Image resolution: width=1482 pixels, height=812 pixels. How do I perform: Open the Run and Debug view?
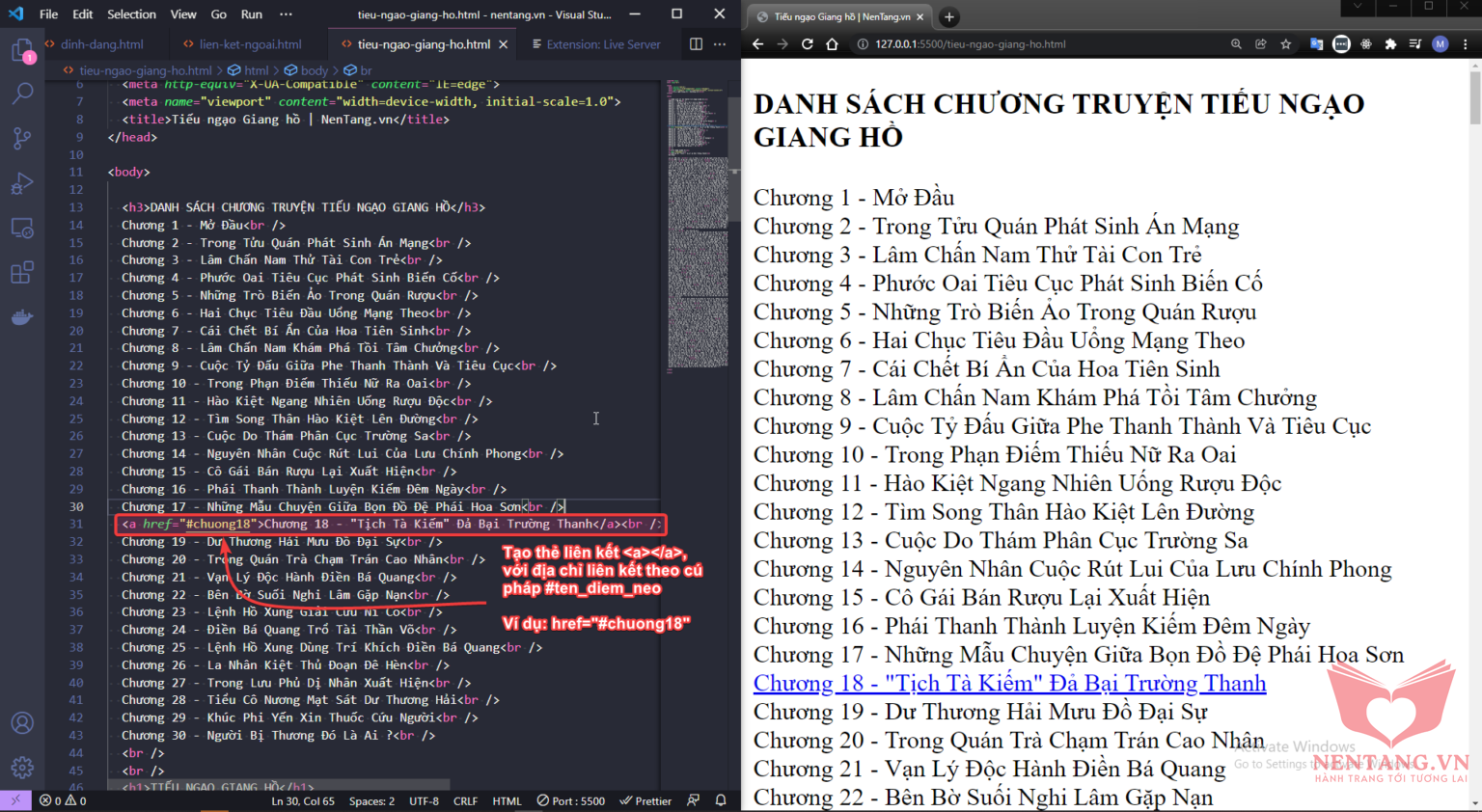21,183
